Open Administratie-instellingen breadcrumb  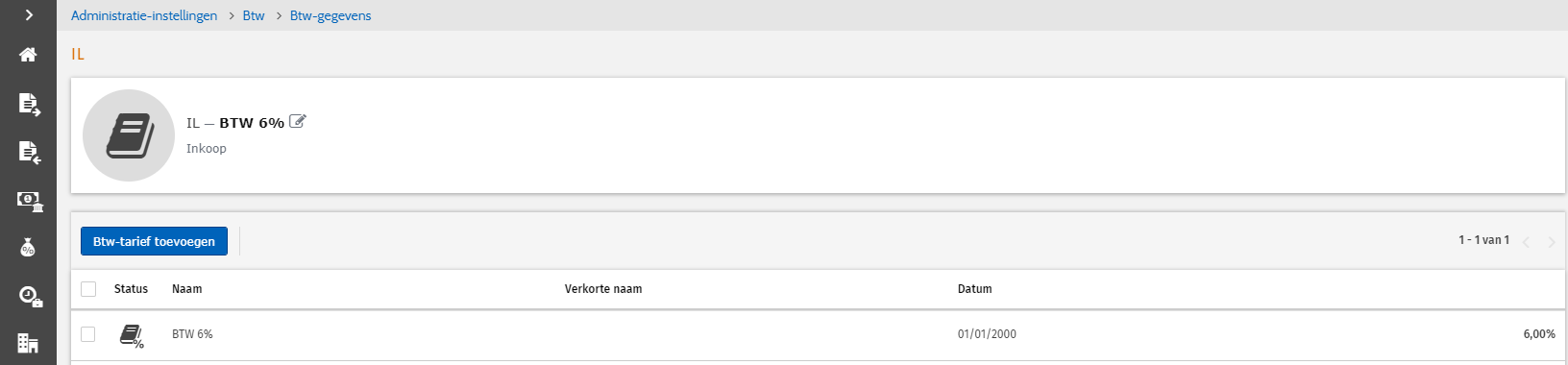pyautogui.click(x=144, y=15)
